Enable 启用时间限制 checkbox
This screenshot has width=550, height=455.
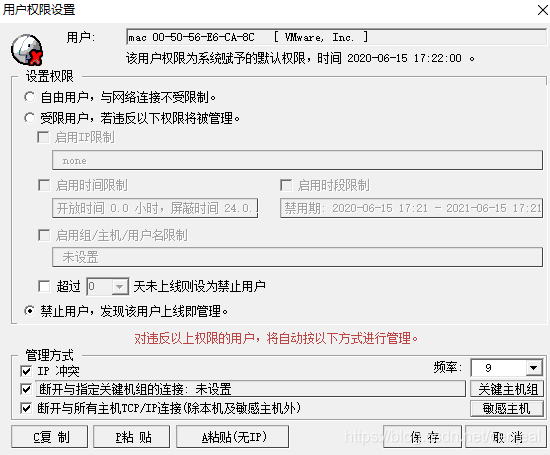[x=44, y=185]
